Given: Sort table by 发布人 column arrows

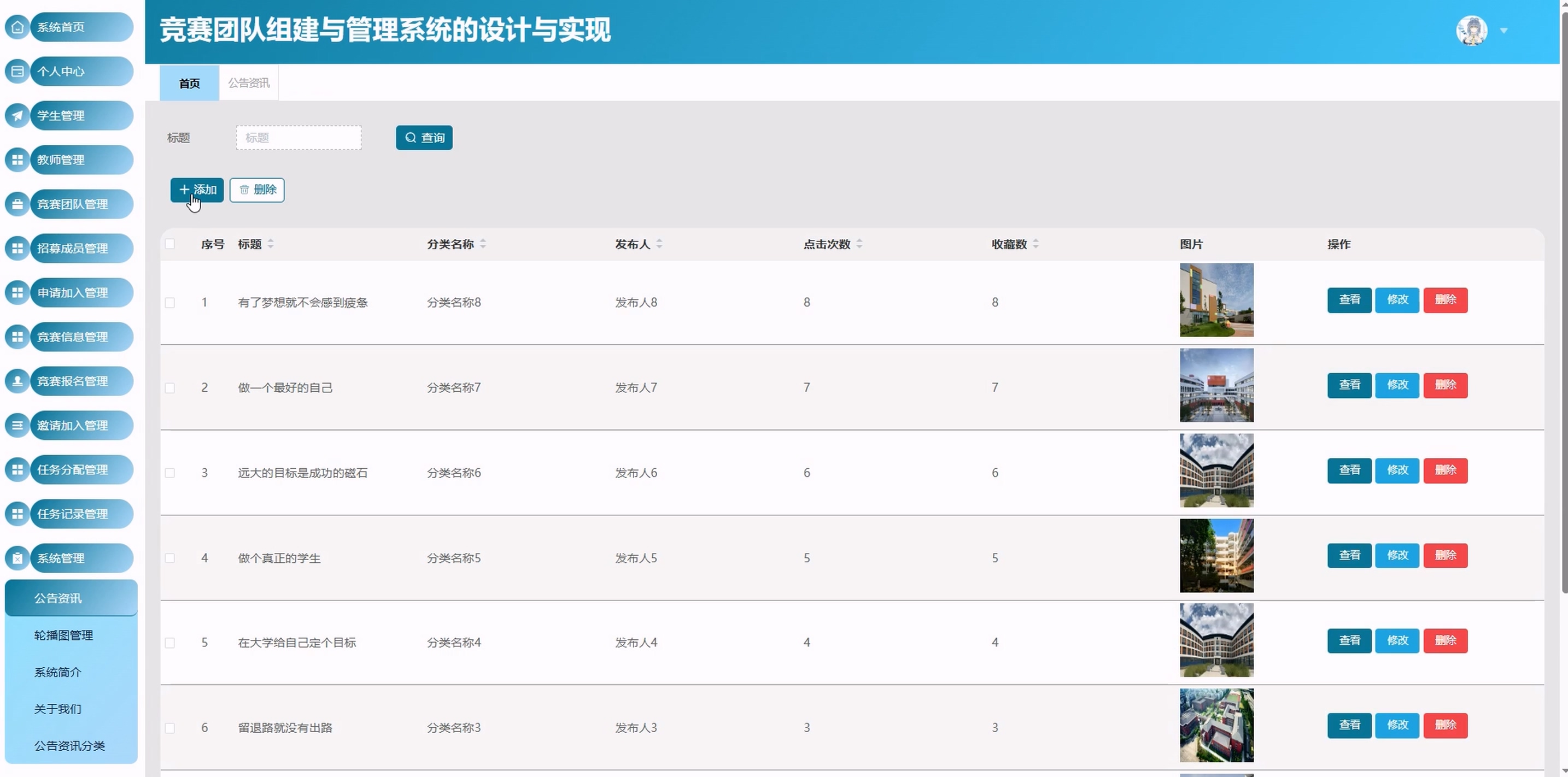Looking at the screenshot, I should [x=659, y=244].
